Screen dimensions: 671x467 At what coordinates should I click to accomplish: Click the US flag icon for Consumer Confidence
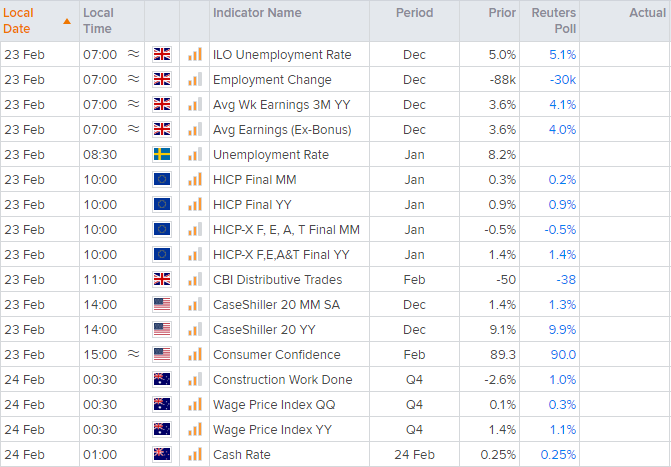click(x=162, y=355)
